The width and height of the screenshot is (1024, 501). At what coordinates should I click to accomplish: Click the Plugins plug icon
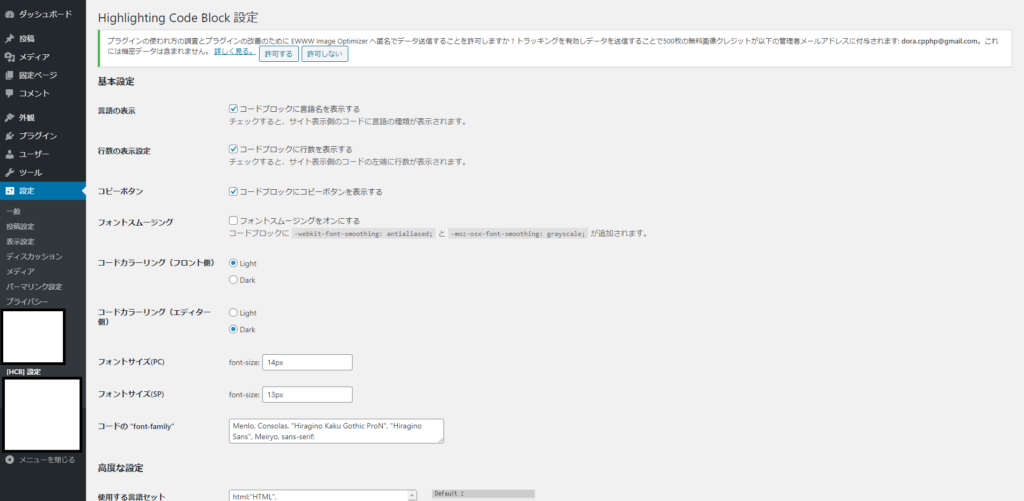click(10, 136)
